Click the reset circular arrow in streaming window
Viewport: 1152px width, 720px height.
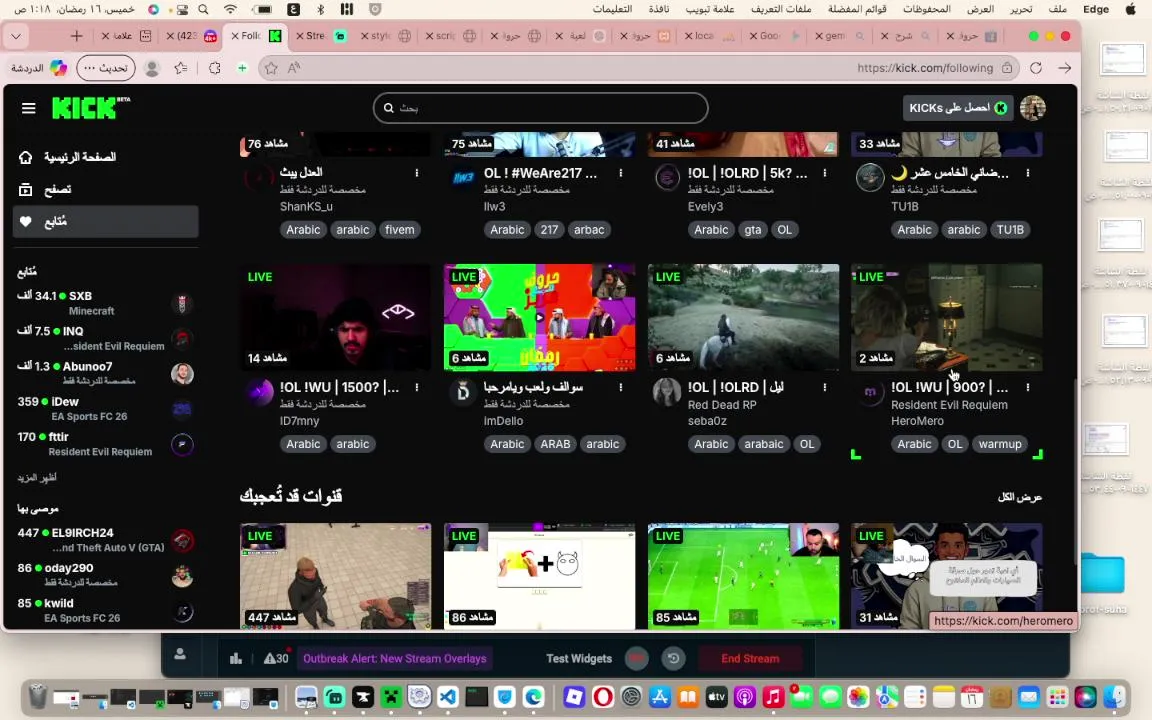pos(673,658)
